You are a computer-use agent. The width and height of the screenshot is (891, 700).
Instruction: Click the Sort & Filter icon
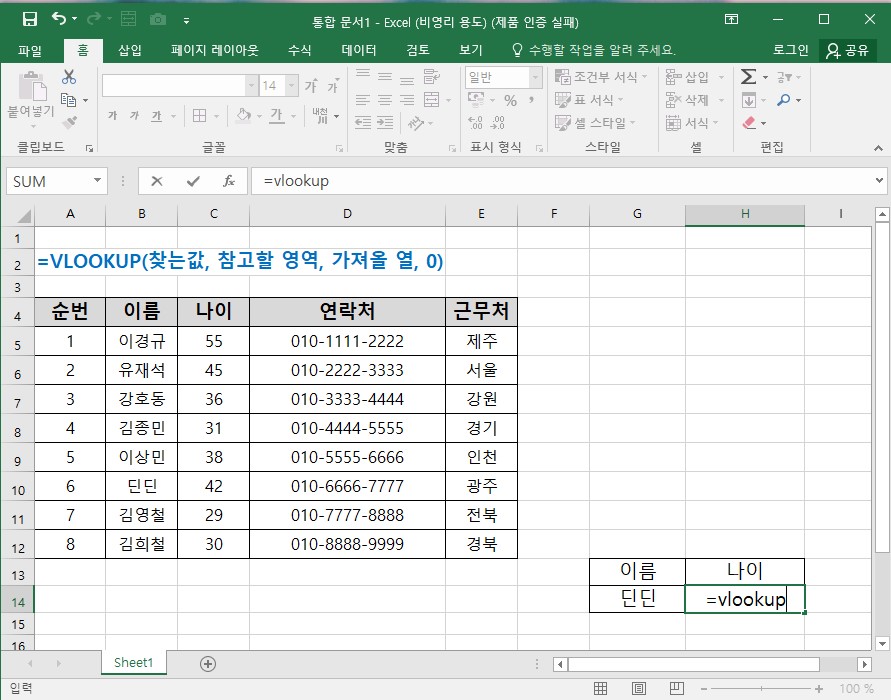[784, 77]
